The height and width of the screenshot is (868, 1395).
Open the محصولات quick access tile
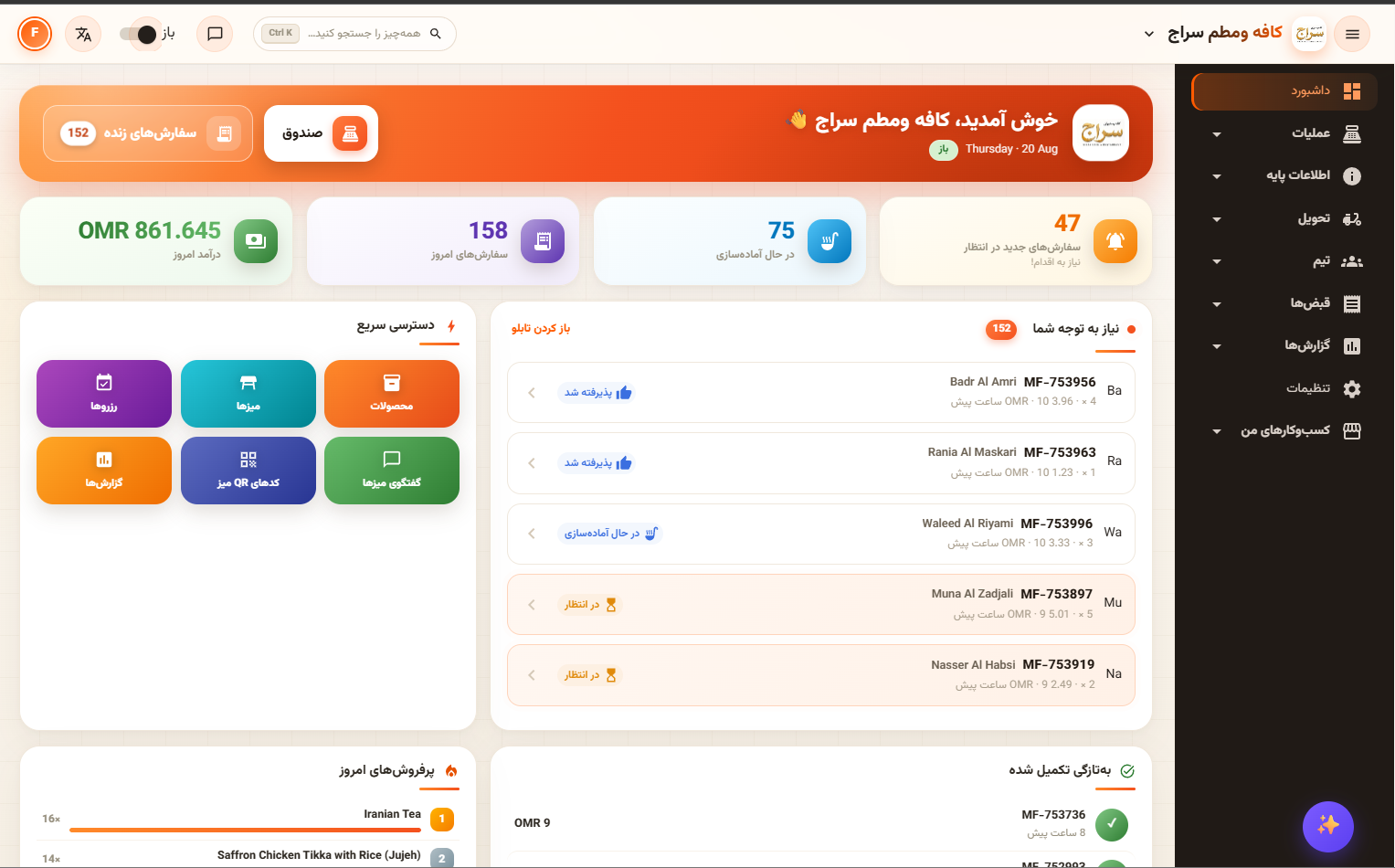tap(392, 394)
